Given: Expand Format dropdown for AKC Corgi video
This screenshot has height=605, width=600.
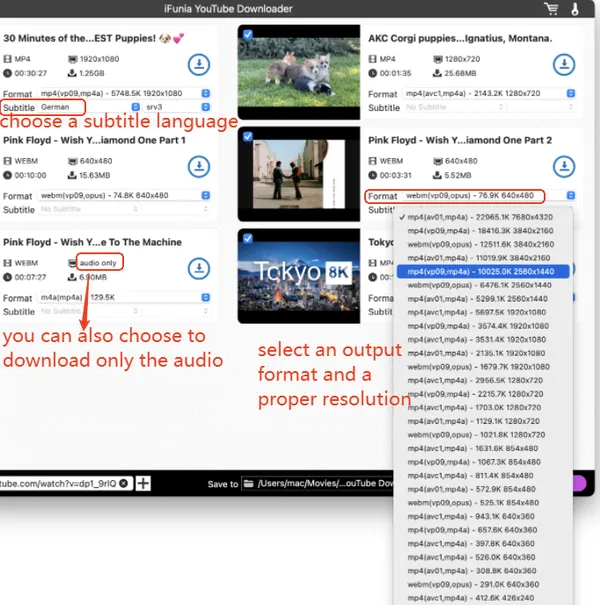Looking at the screenshot, I should (488, 93).
